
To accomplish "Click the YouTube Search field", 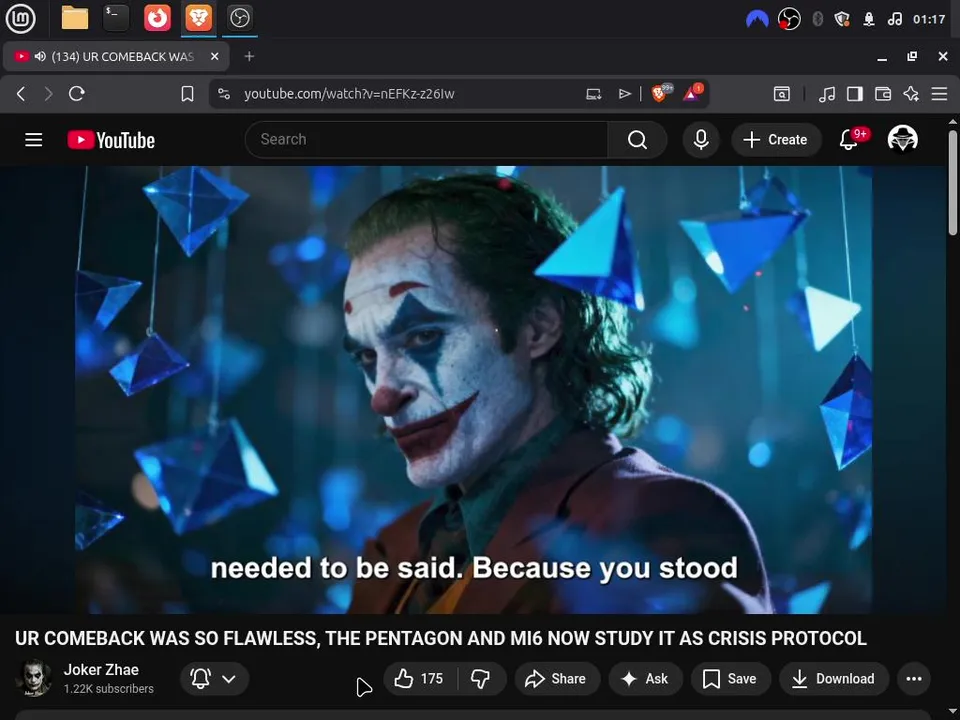I will (426, 140).
